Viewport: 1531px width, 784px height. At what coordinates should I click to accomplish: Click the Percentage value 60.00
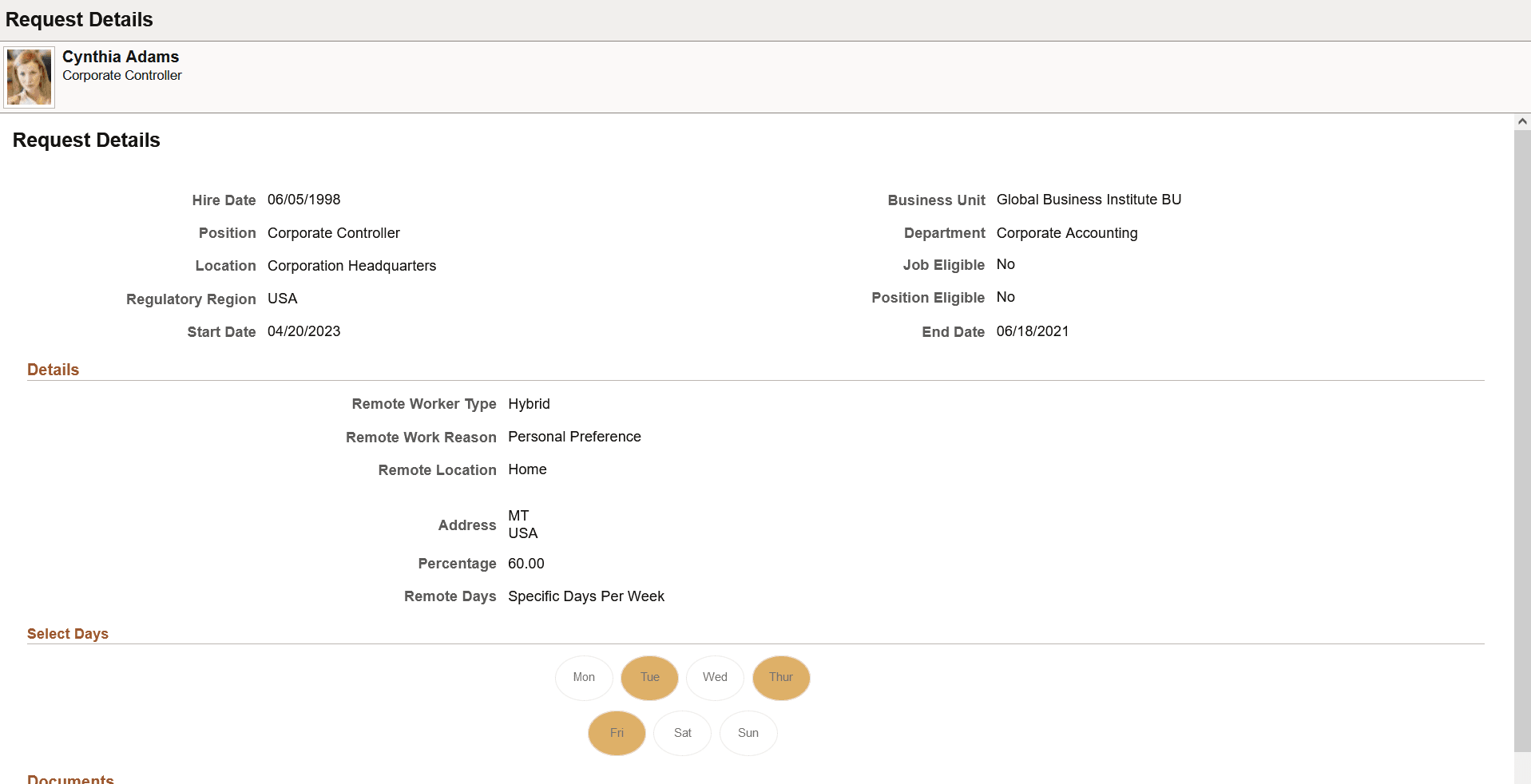pos(526,564)
